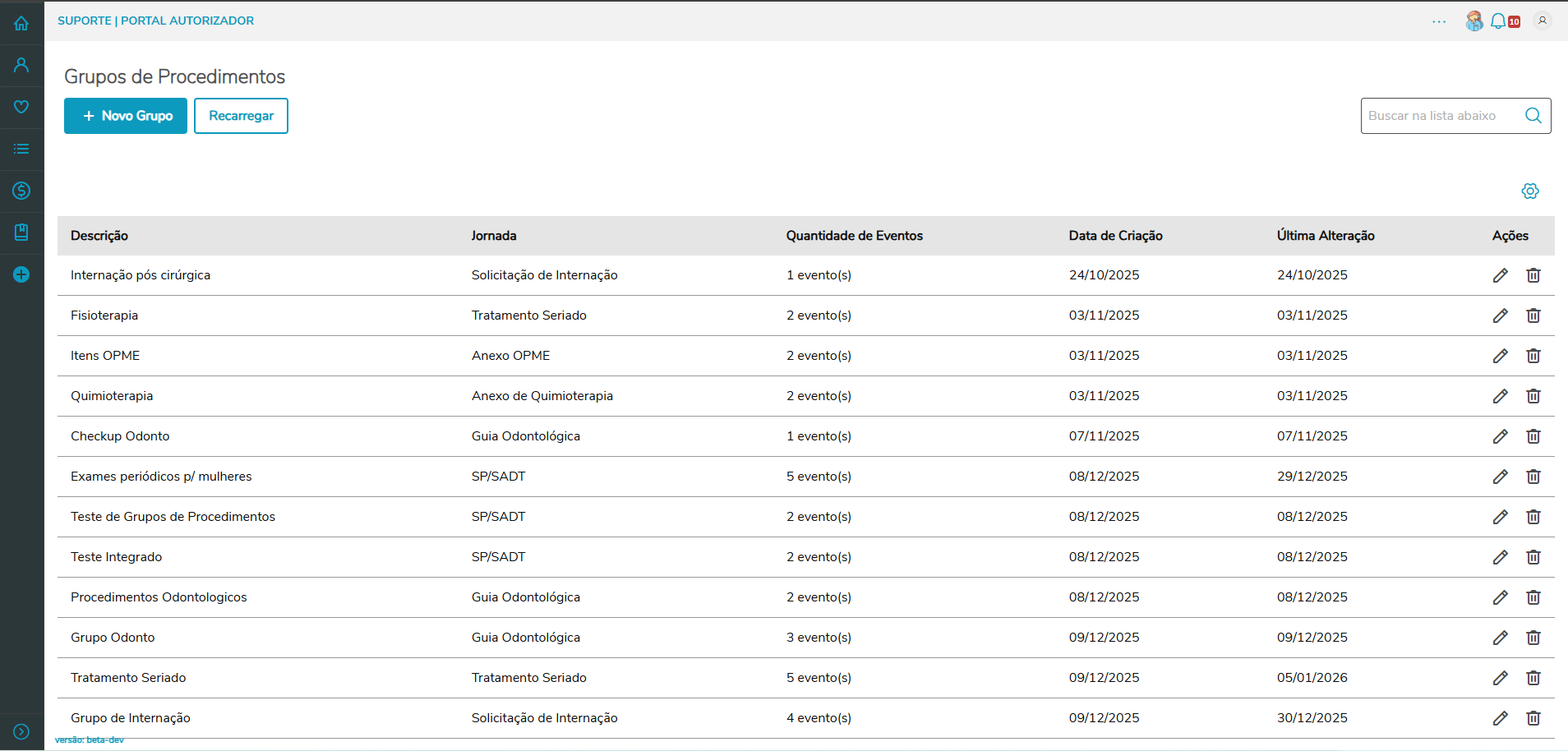
Task: Open the notifications bell
Action: point(1498,21)
